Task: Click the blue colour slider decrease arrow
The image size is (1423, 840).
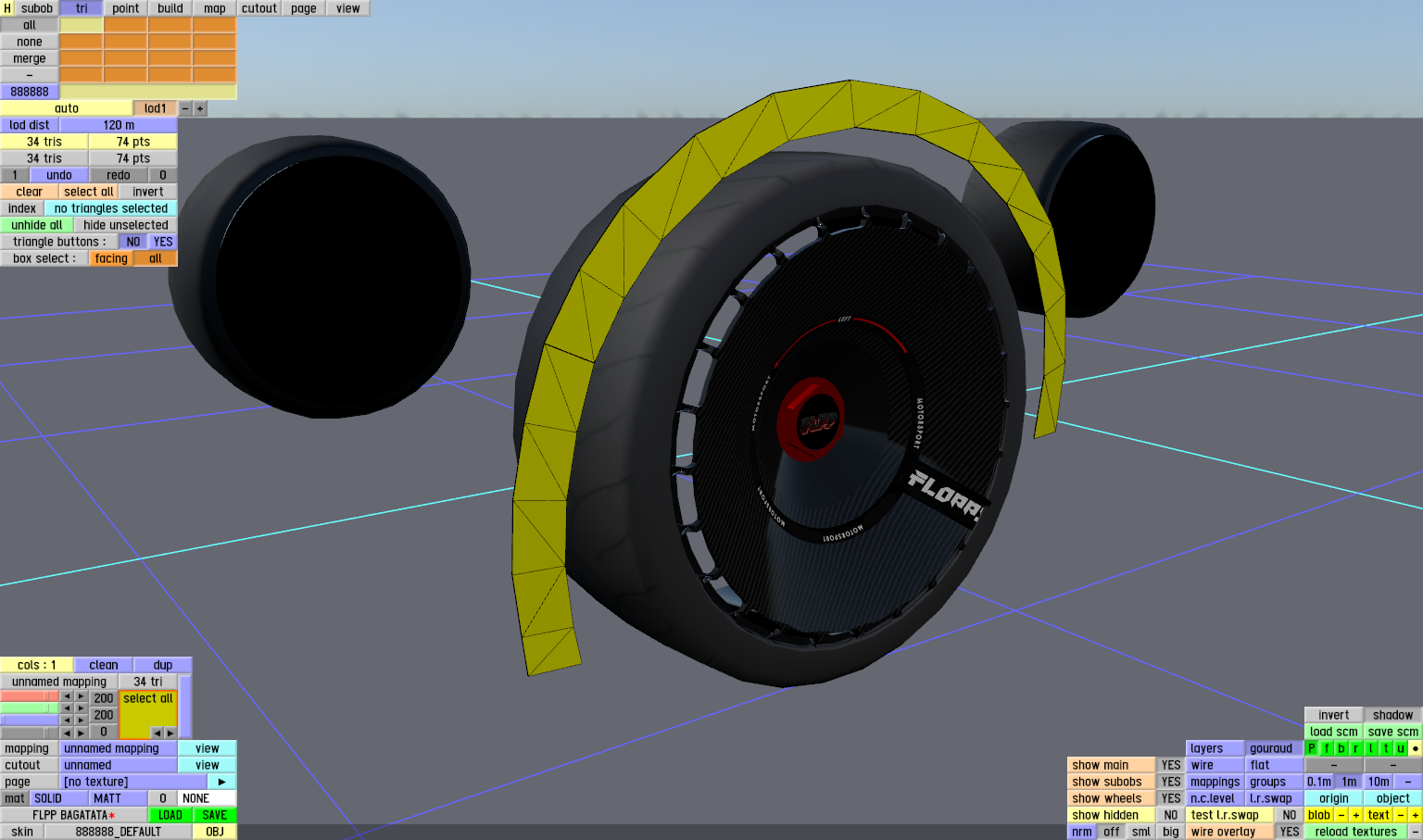Action: pyautogui.click(x=67, y=720)
